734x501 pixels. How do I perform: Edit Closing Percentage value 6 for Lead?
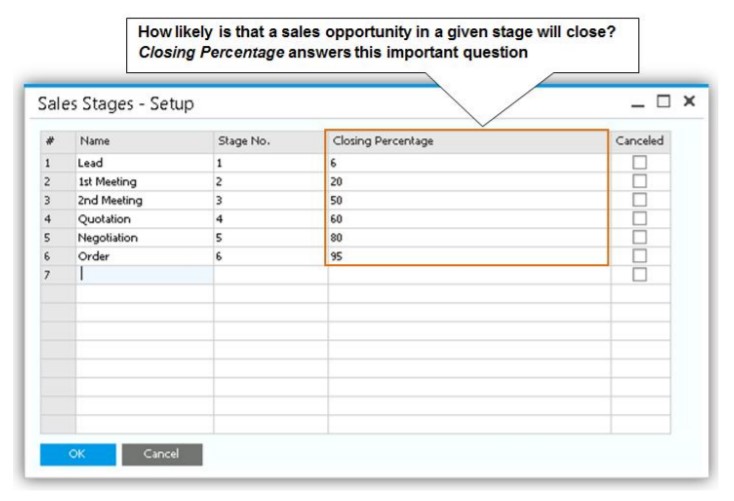(466, 163)
